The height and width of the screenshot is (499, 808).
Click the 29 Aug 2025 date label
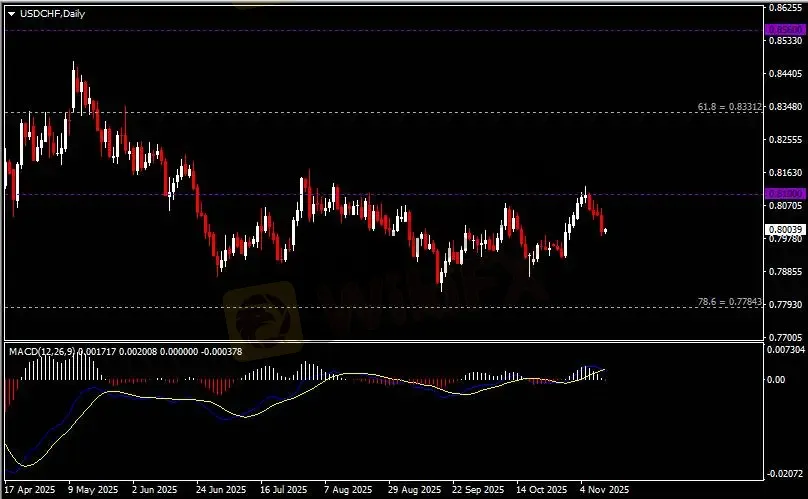click(414, 490)
